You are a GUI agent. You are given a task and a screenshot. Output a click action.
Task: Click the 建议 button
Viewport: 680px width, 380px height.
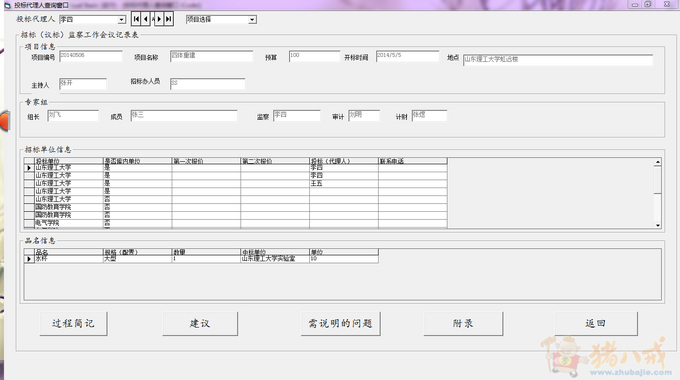pos(200,324)
